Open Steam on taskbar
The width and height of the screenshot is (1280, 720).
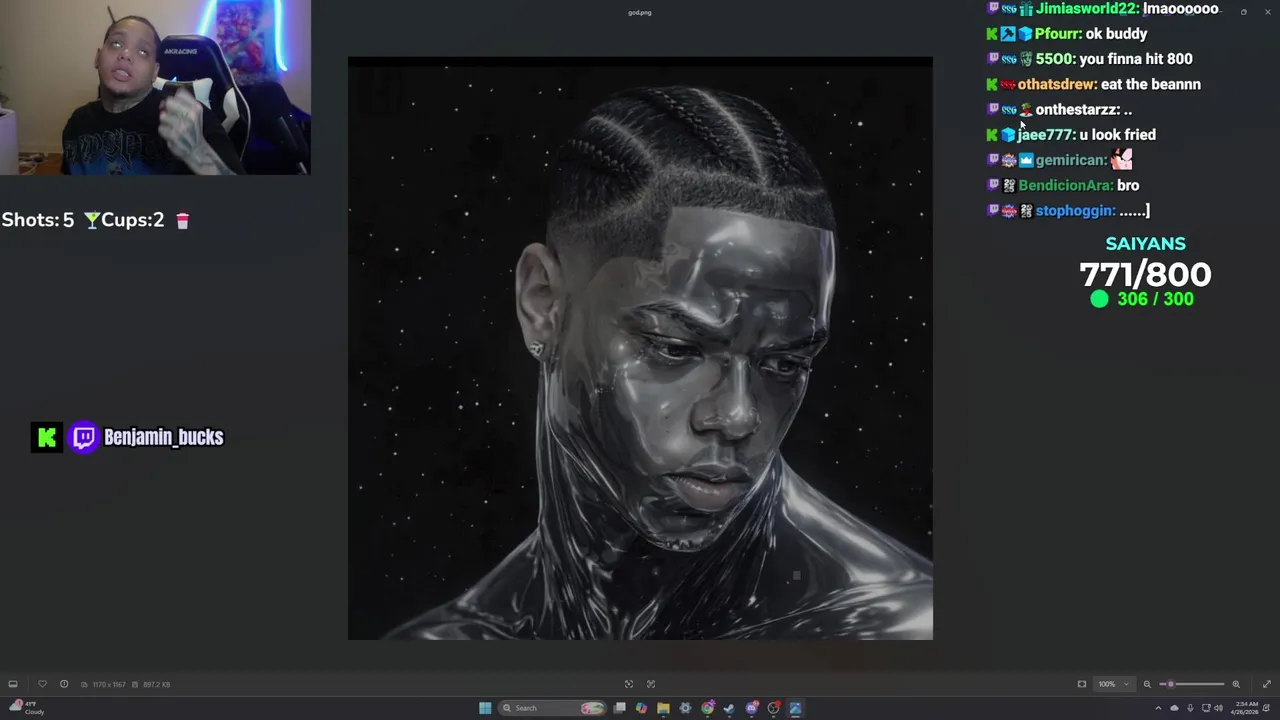729,708
